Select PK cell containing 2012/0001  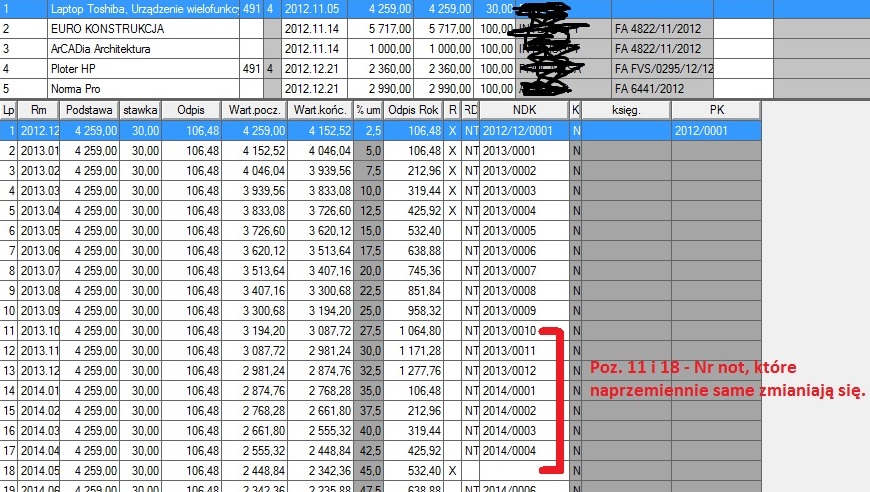point(716,131)
